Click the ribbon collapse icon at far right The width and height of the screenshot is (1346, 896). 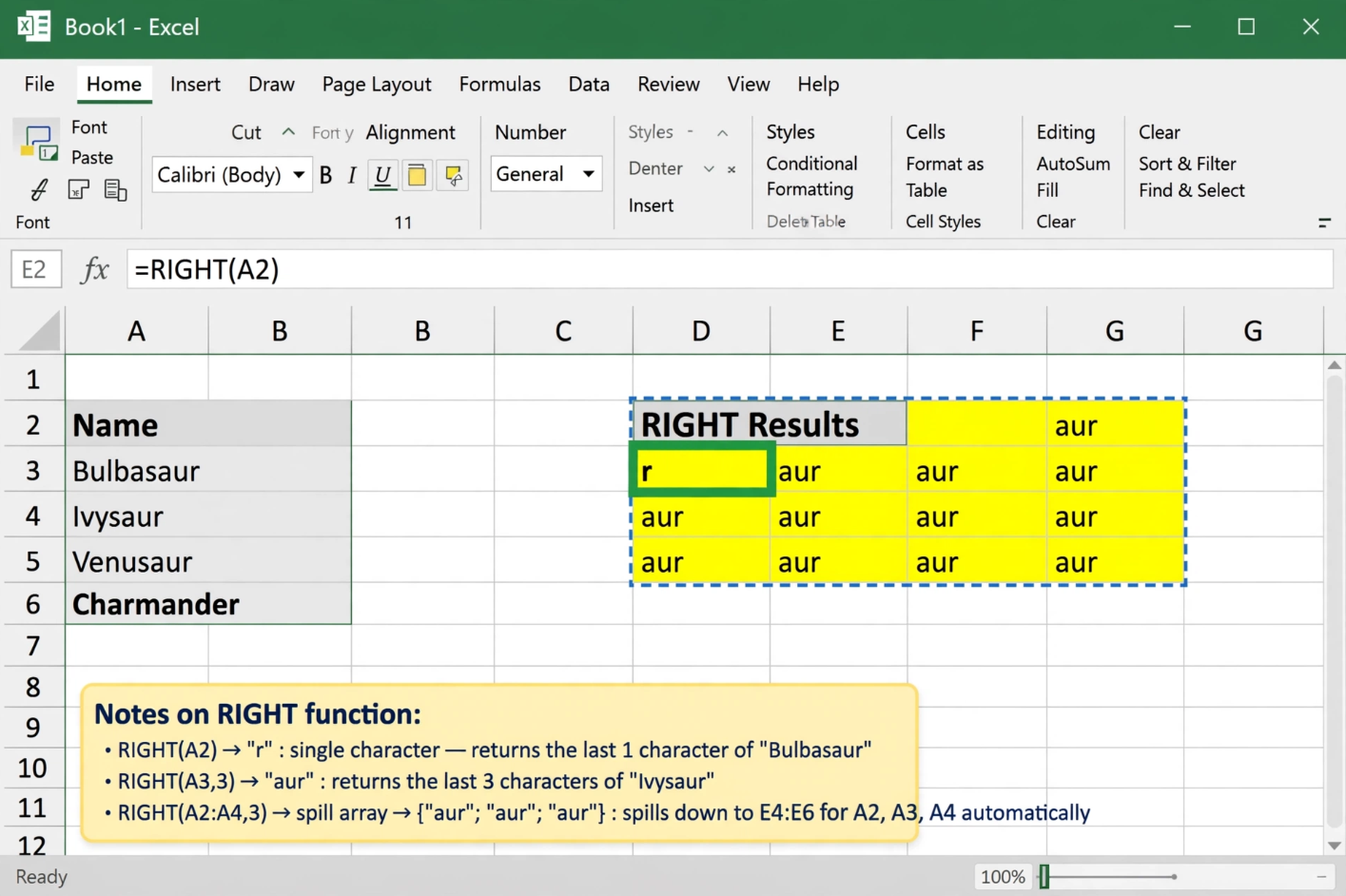(1323, 223)
